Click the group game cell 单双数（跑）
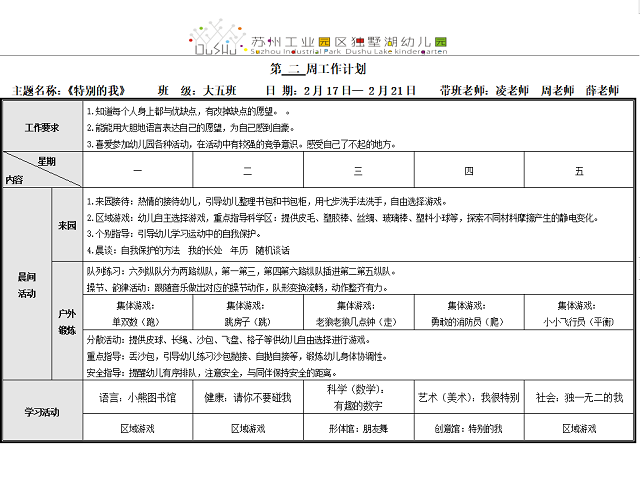This screenshot has width=640, height=480. pos(136,313)
